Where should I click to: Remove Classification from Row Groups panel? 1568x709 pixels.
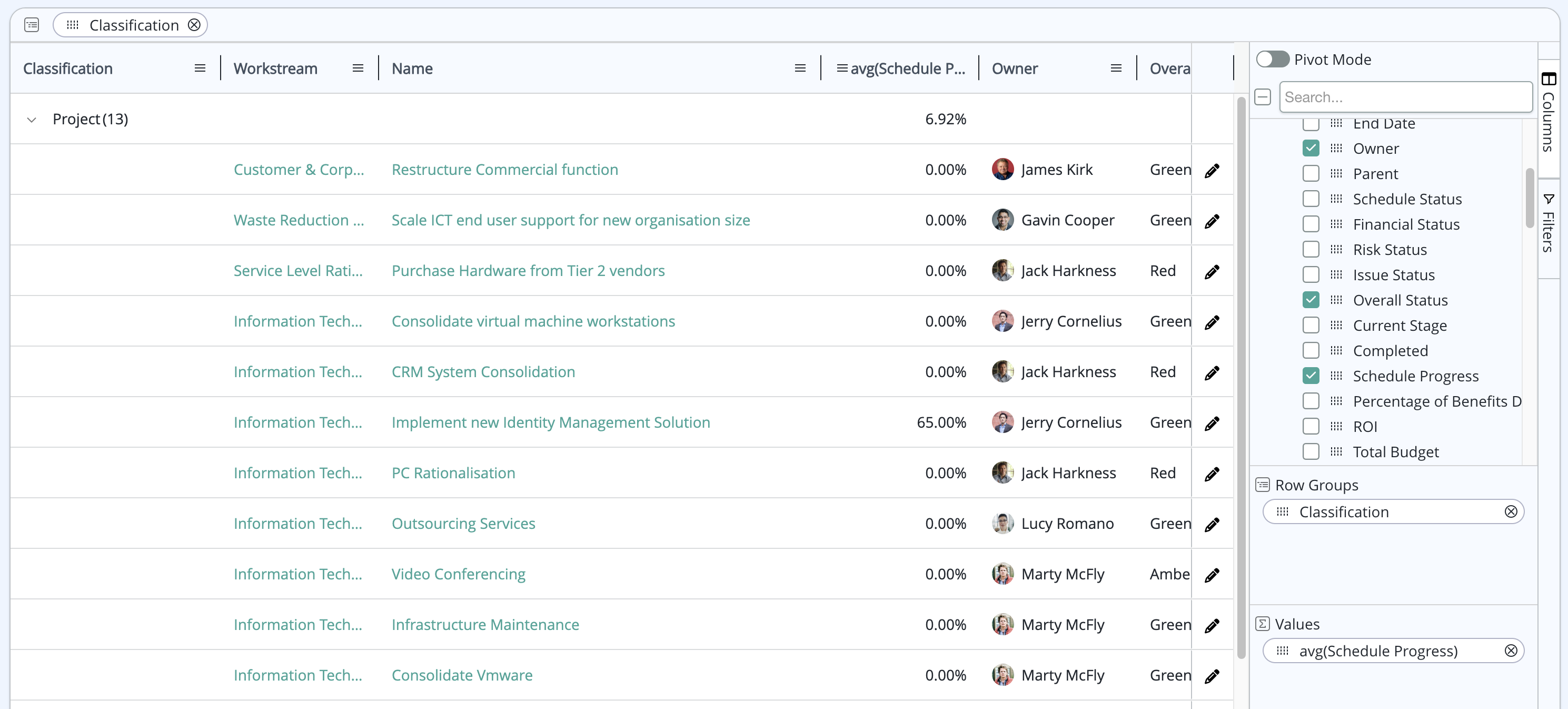[1511, 511]
